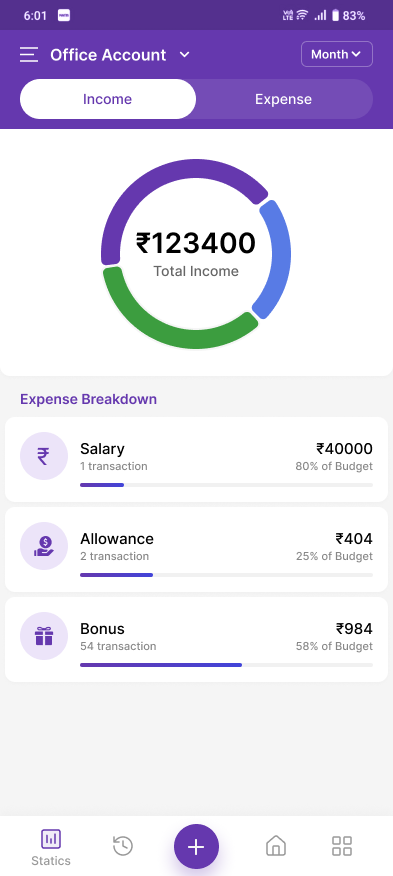Switch to the Expense toggle
The width and height of the screenshot is (393, 876).
283,99
